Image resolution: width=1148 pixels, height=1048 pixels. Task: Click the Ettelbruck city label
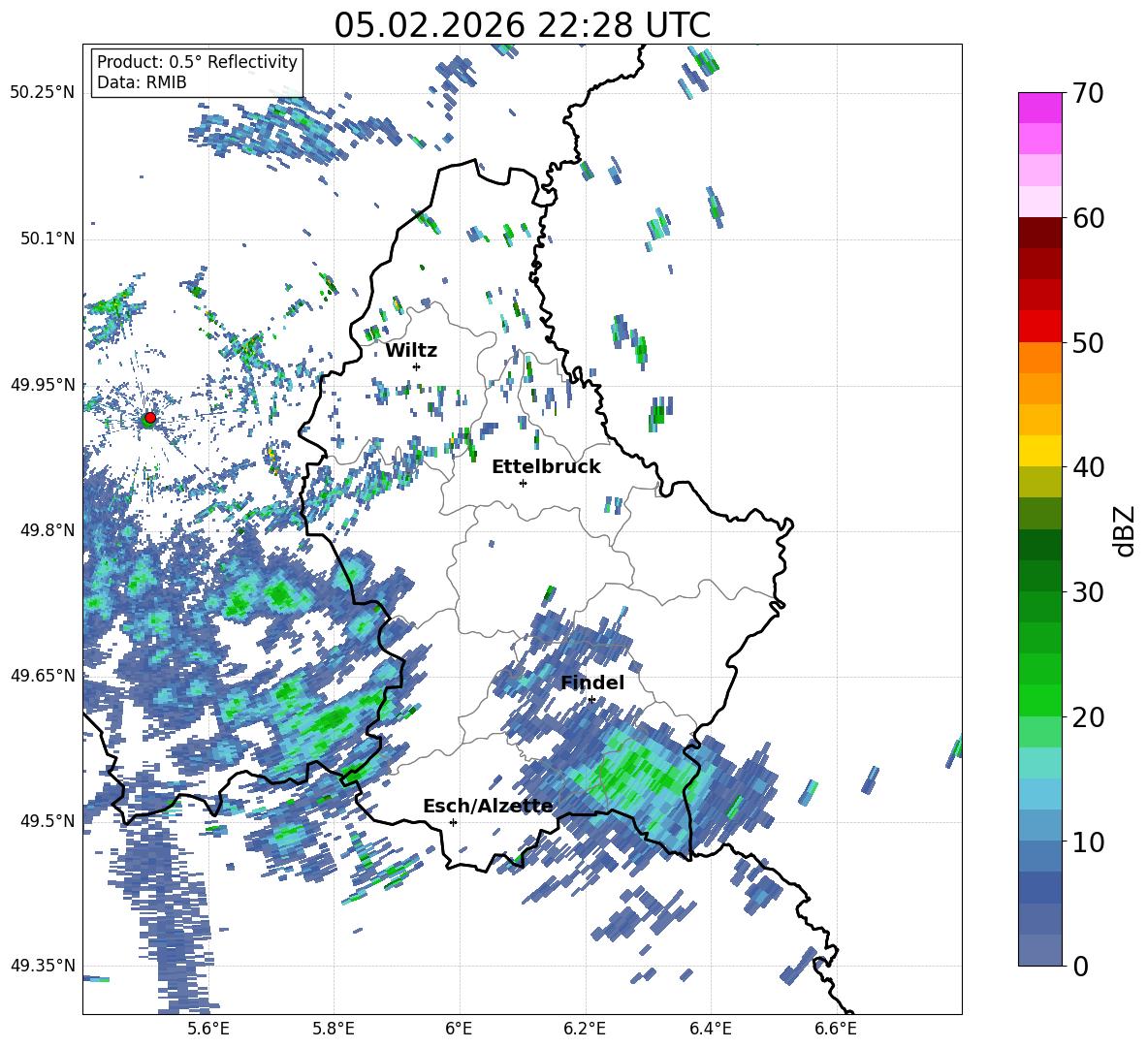tap(546, 467)
